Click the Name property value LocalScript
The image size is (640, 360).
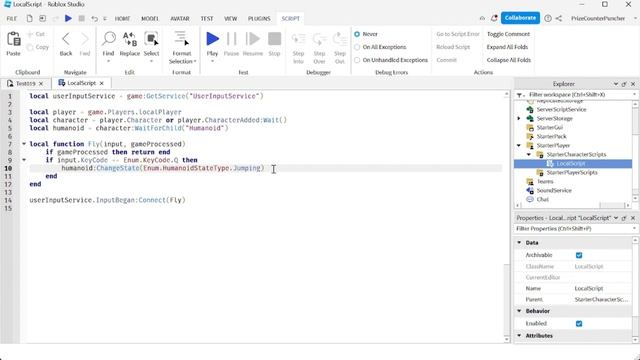[589, 289]
